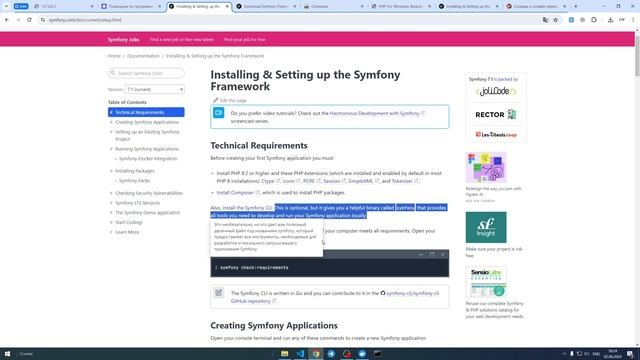Click the Figma AI ad thumbnail

(486, 167)
